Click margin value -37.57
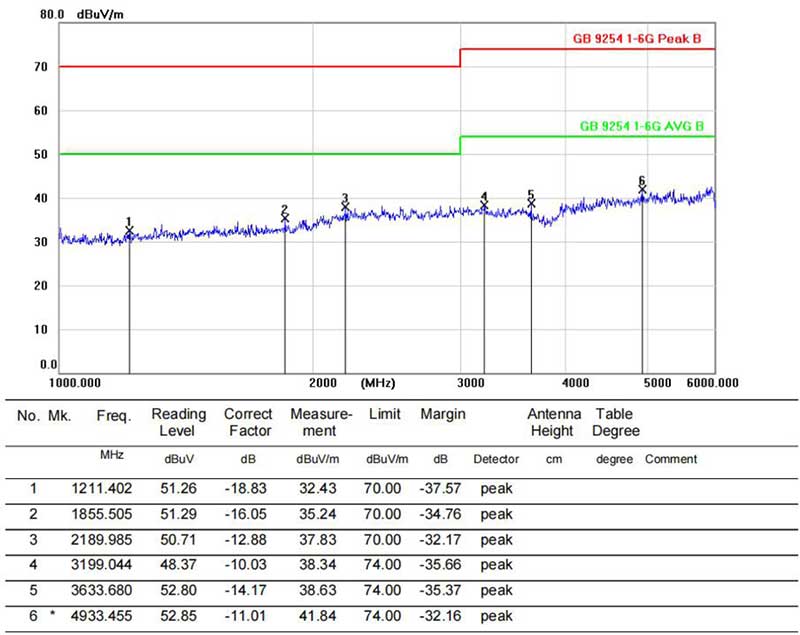This screenshot has height=635, width=800. pos(440,489)
